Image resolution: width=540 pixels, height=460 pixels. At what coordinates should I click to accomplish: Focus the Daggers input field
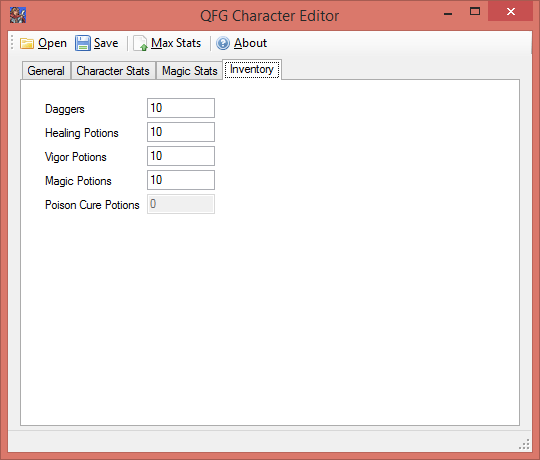point(181,108)
